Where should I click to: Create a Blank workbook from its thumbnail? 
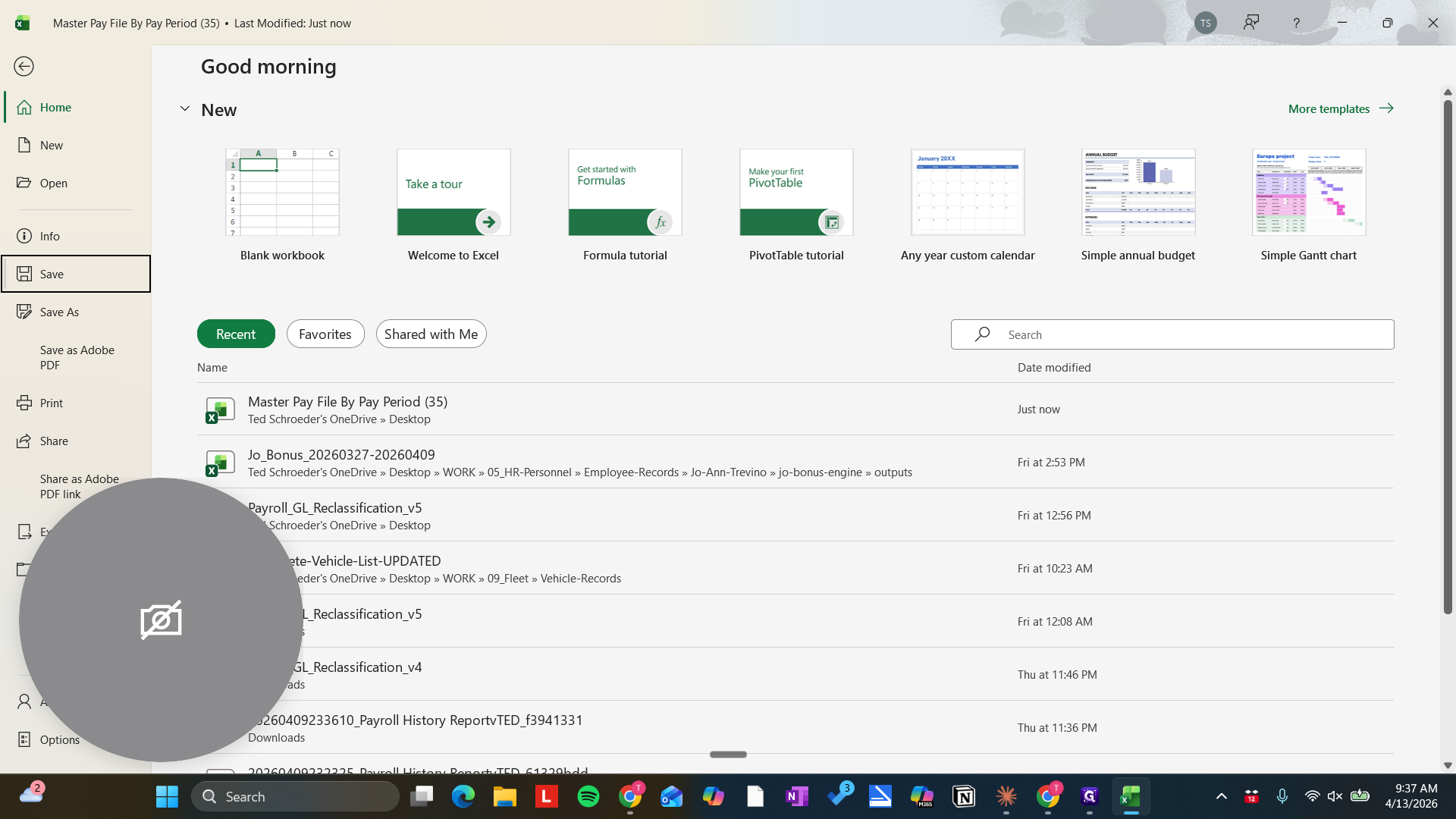point(282,193)
